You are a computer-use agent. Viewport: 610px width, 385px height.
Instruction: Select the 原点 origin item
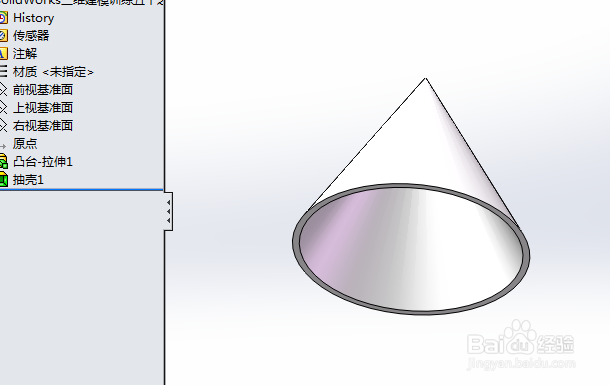[25, 144]
